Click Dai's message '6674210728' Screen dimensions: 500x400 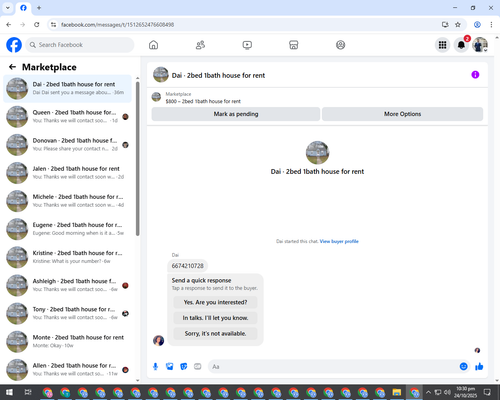[187, 266]
